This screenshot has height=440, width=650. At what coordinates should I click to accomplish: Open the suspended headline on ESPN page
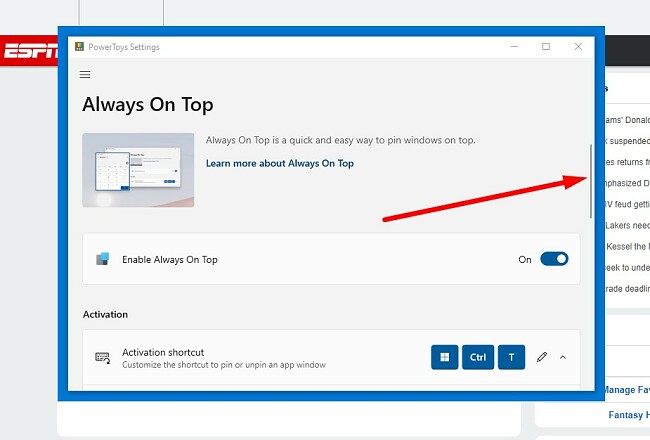point(627,141)
